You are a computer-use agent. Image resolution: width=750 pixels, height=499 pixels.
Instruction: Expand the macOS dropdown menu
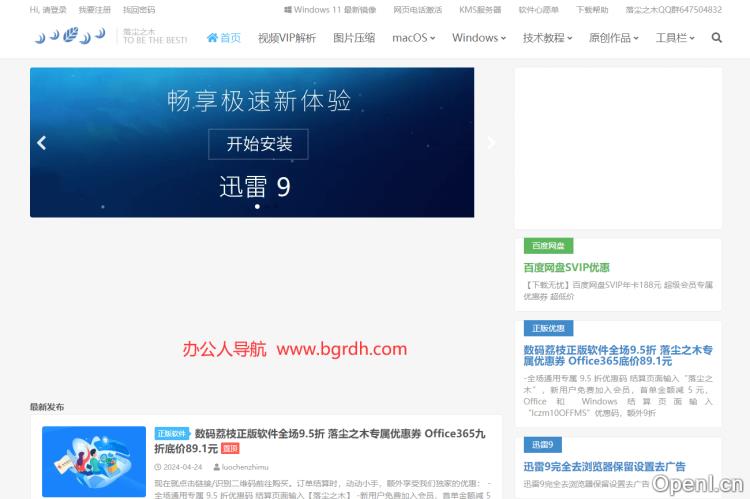point(413,38)
